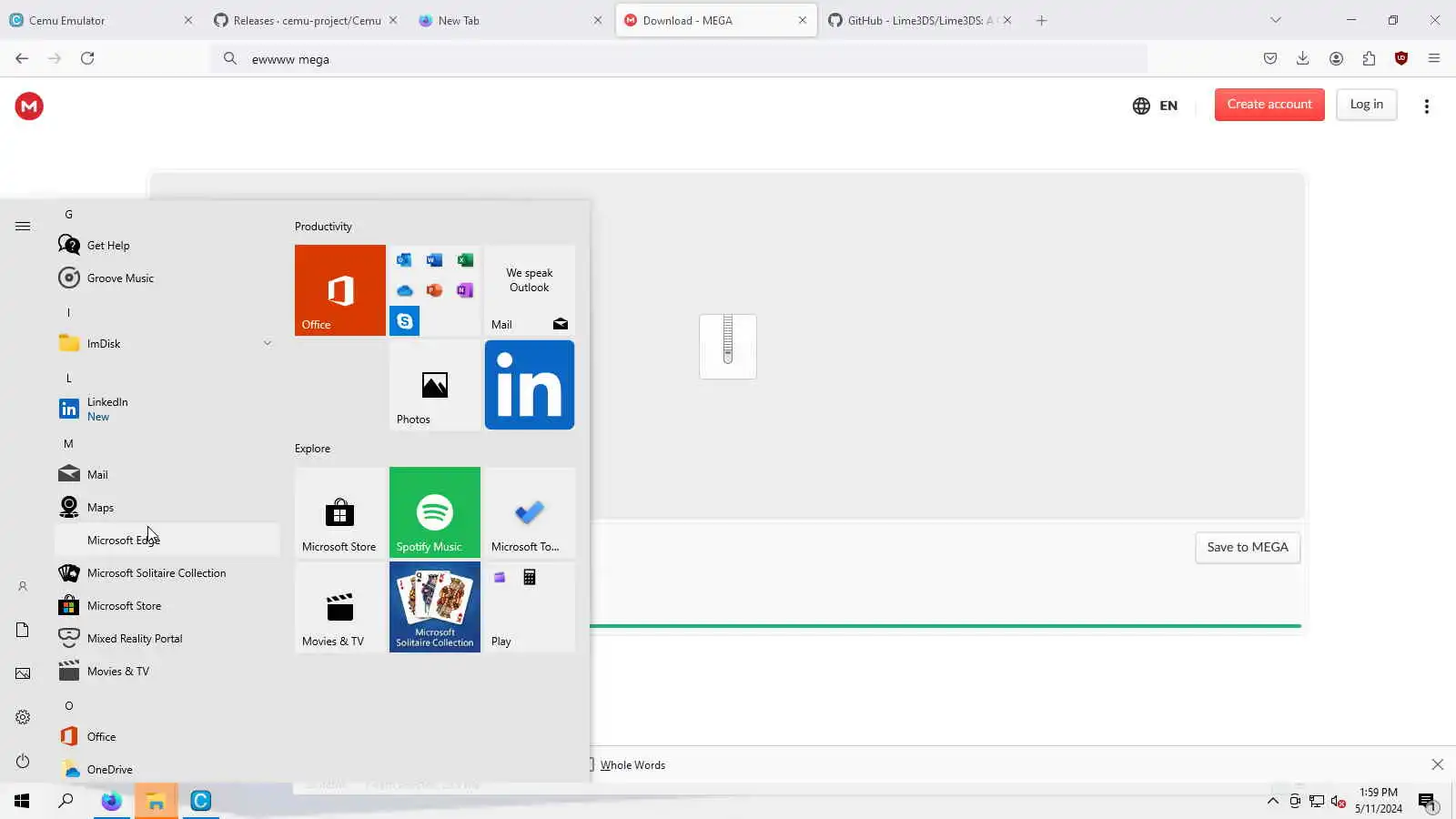The height and width of the screenshot is (819, 1456).
Task: Launch Office from the app list
Action: tap(167, 736)
